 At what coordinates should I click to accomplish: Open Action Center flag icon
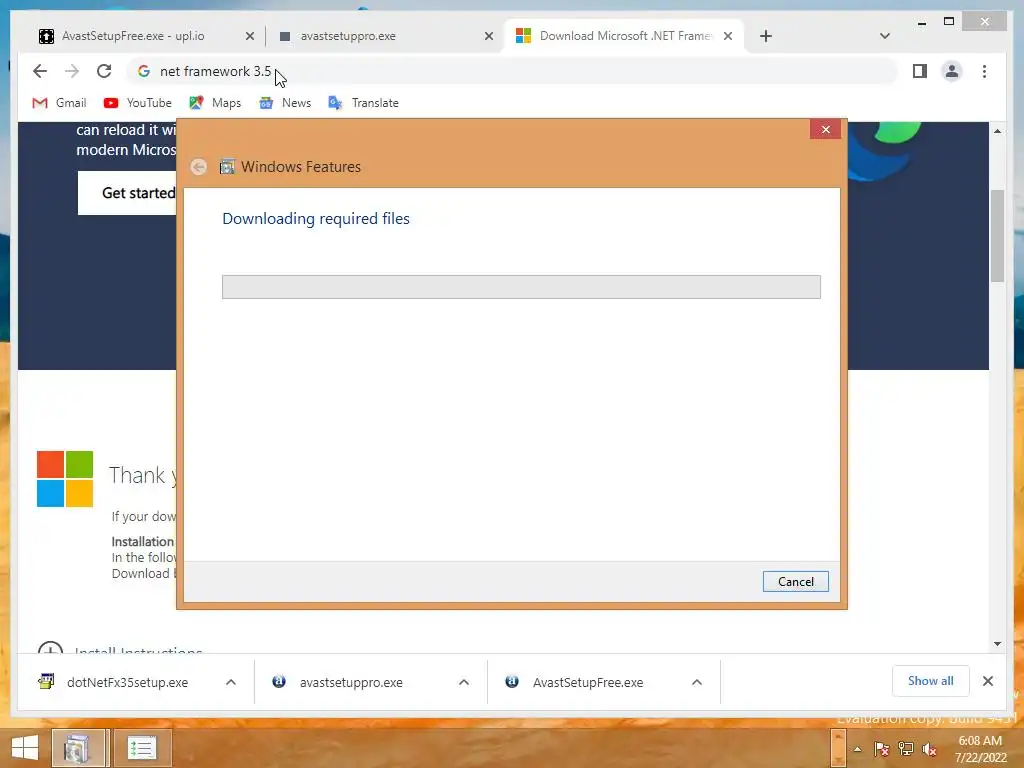(x=881, y=749)
